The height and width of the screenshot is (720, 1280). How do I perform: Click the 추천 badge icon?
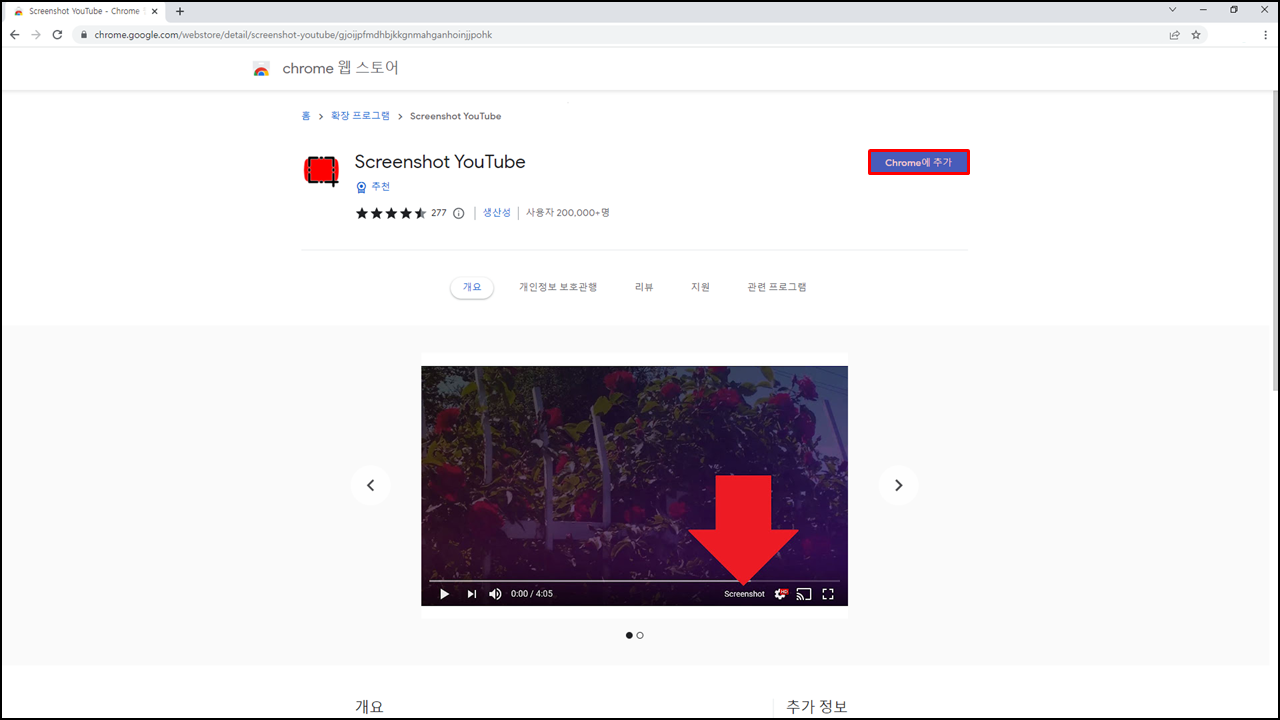(x=362, y=187)
